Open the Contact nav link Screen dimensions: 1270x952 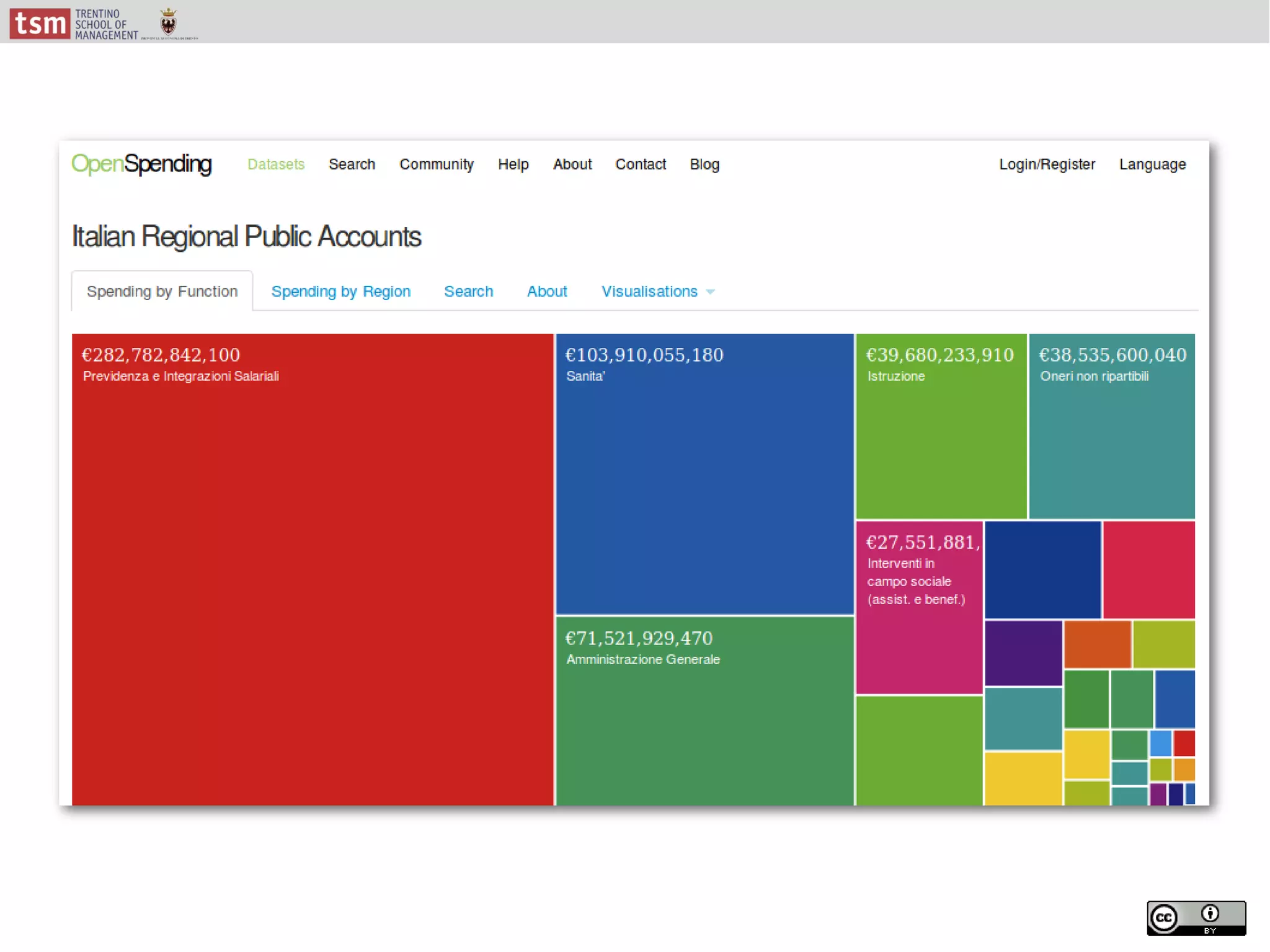point(640,164)
